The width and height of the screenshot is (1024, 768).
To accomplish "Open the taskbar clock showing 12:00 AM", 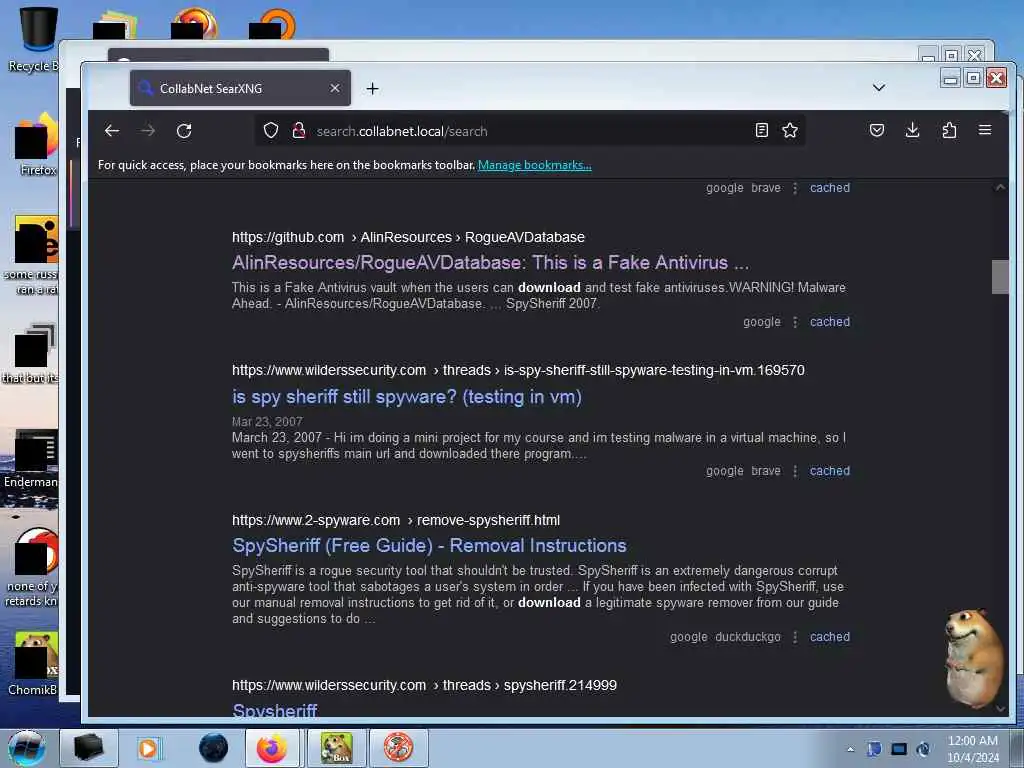I will pyautogui.click(x=972, y=749).
